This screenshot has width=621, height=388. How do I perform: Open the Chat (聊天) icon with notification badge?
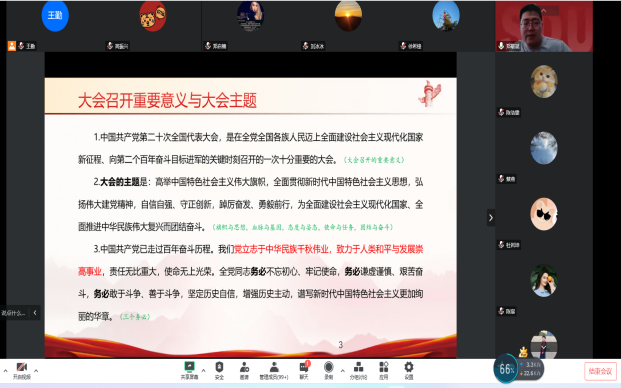coord(304,371)
